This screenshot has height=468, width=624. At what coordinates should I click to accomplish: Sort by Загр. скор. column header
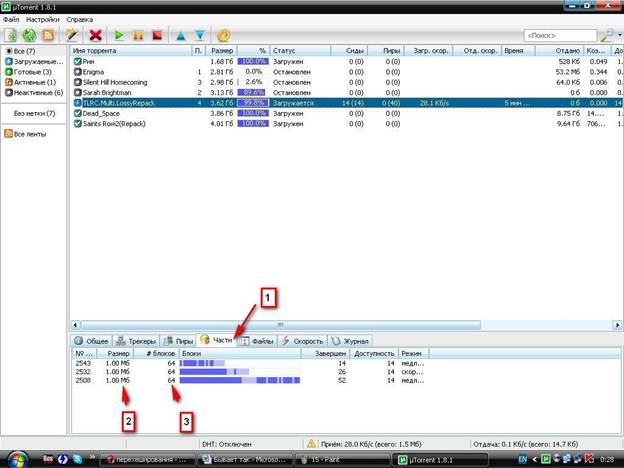[x=428, y=51]
